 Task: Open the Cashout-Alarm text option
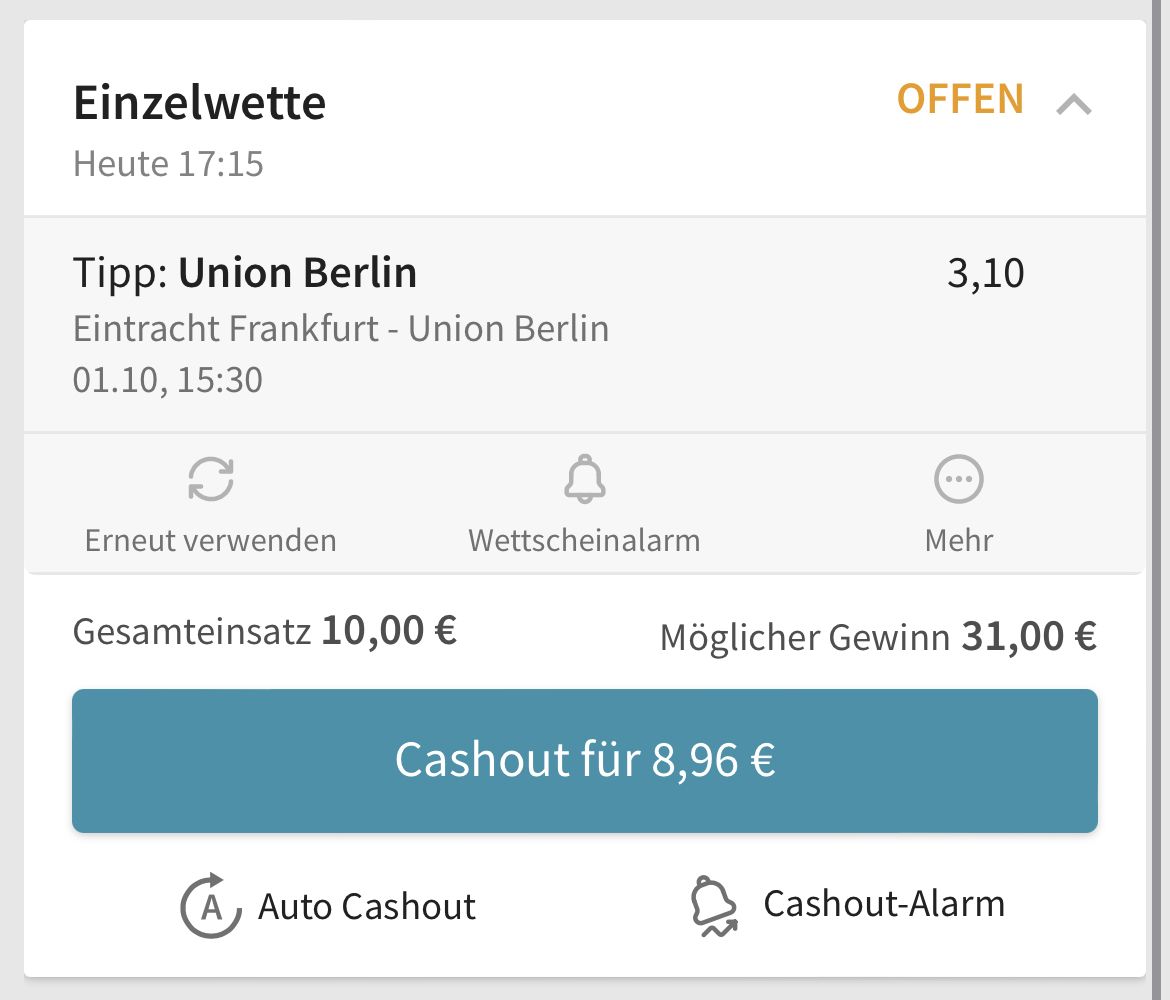pos(883,904)
